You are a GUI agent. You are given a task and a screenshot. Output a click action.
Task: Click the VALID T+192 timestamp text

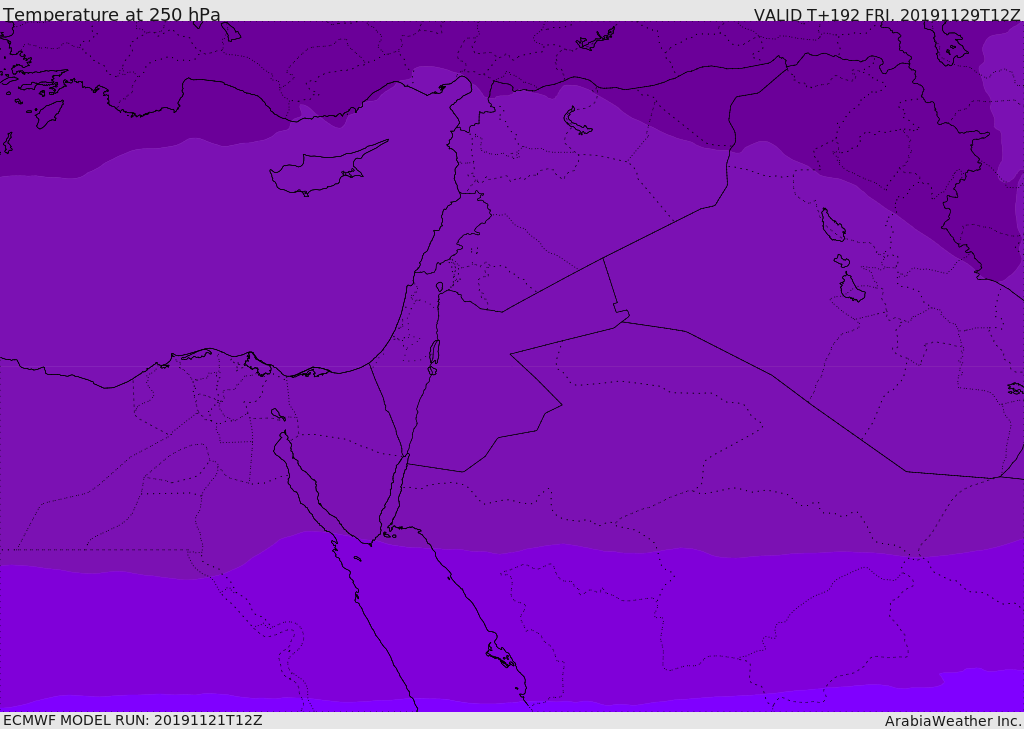coord(886,14)
